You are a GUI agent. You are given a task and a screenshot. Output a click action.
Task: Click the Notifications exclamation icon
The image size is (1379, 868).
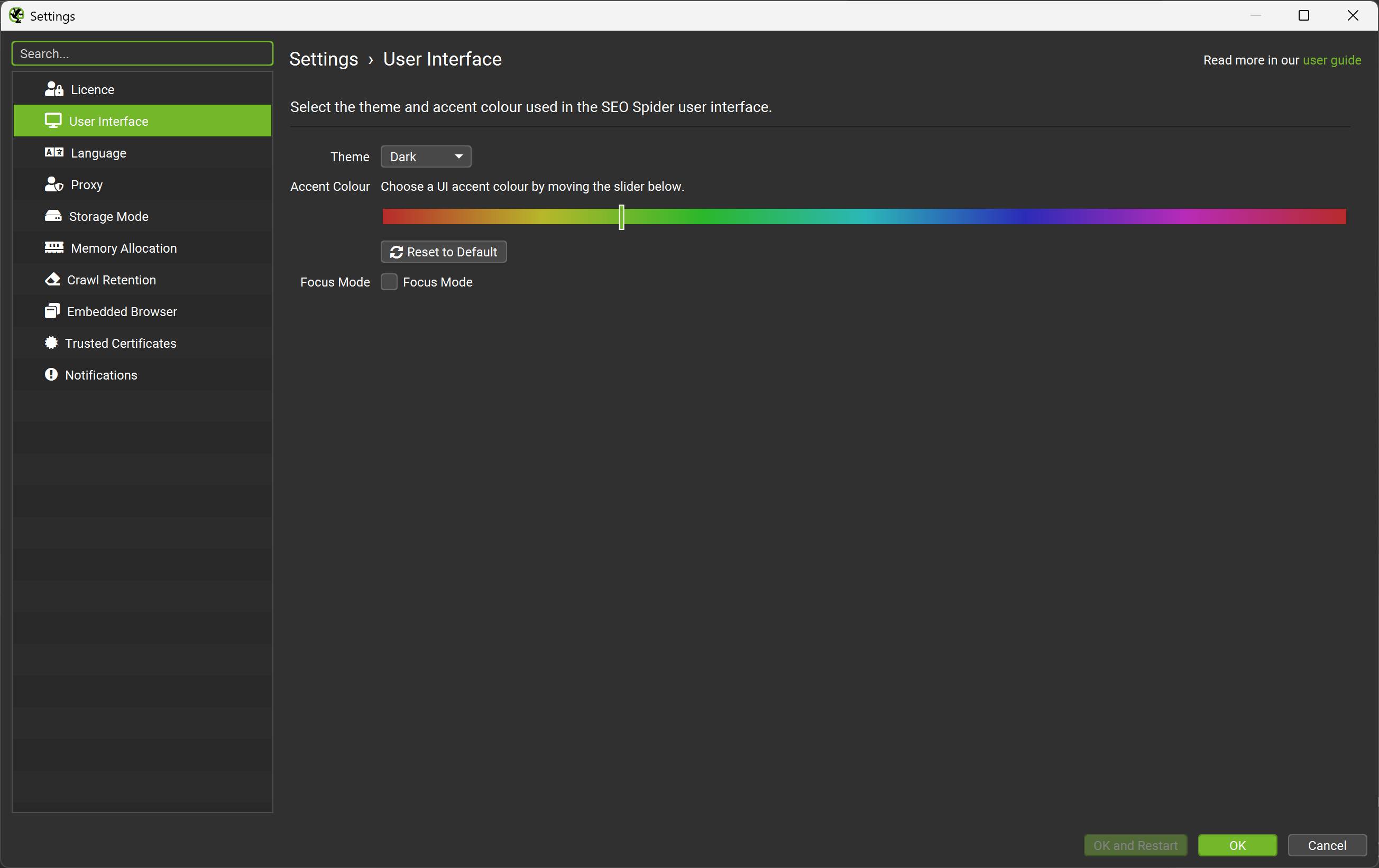tap(51, 374)
